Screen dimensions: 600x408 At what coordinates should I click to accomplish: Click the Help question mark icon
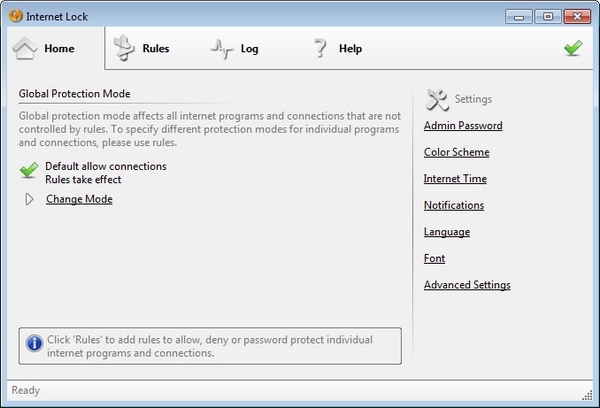(320, 48)
